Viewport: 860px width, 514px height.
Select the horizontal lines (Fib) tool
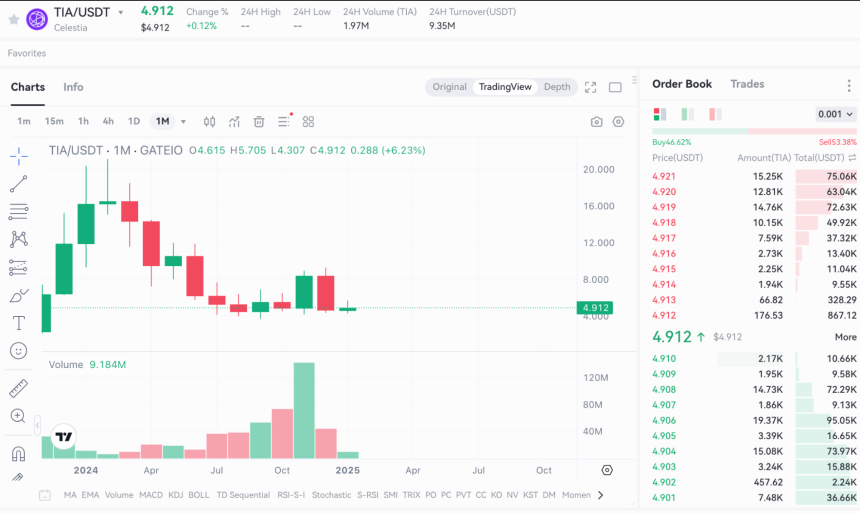[19, 211]
